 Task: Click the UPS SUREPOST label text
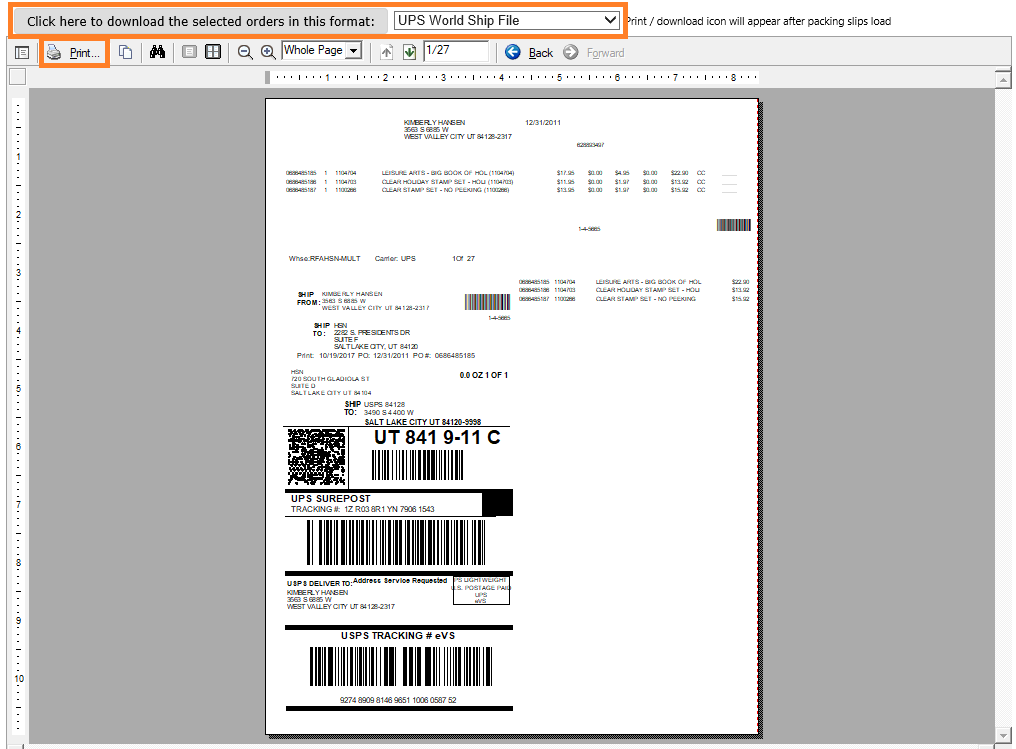[x=330, y=498]
